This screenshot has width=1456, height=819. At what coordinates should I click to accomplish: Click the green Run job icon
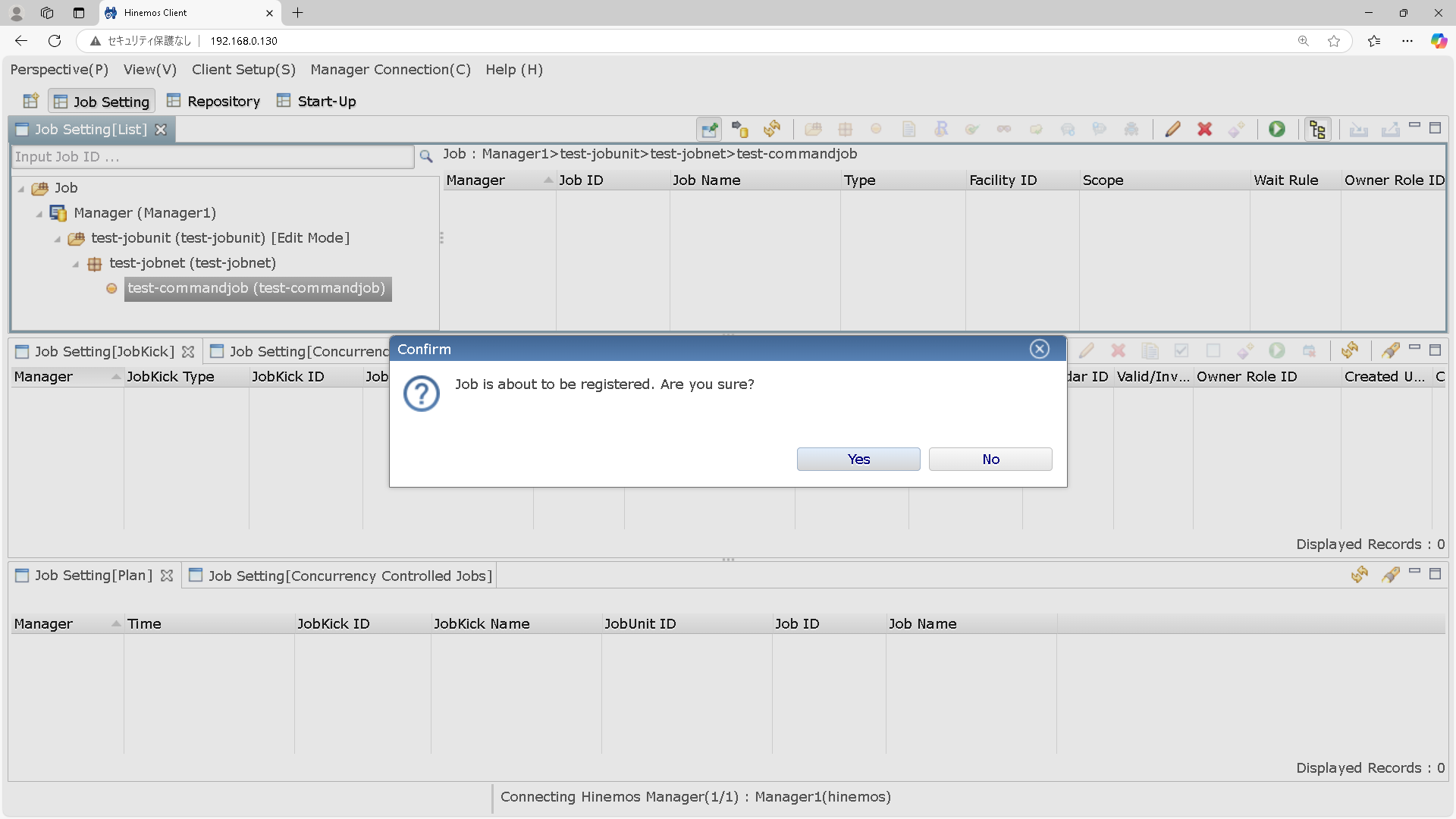[1277, 129]
